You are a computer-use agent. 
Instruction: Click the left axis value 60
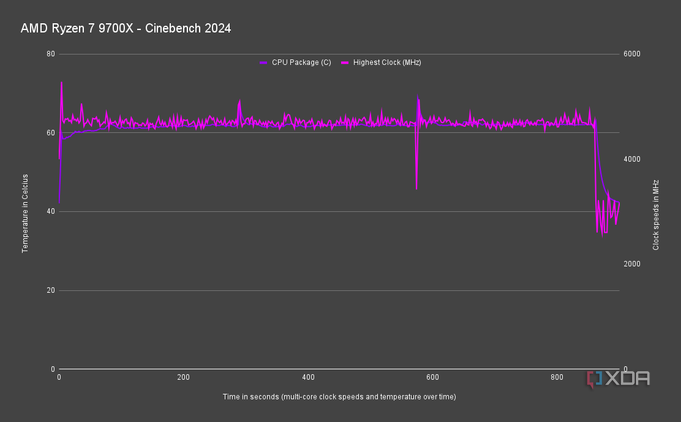coord(51,133)
